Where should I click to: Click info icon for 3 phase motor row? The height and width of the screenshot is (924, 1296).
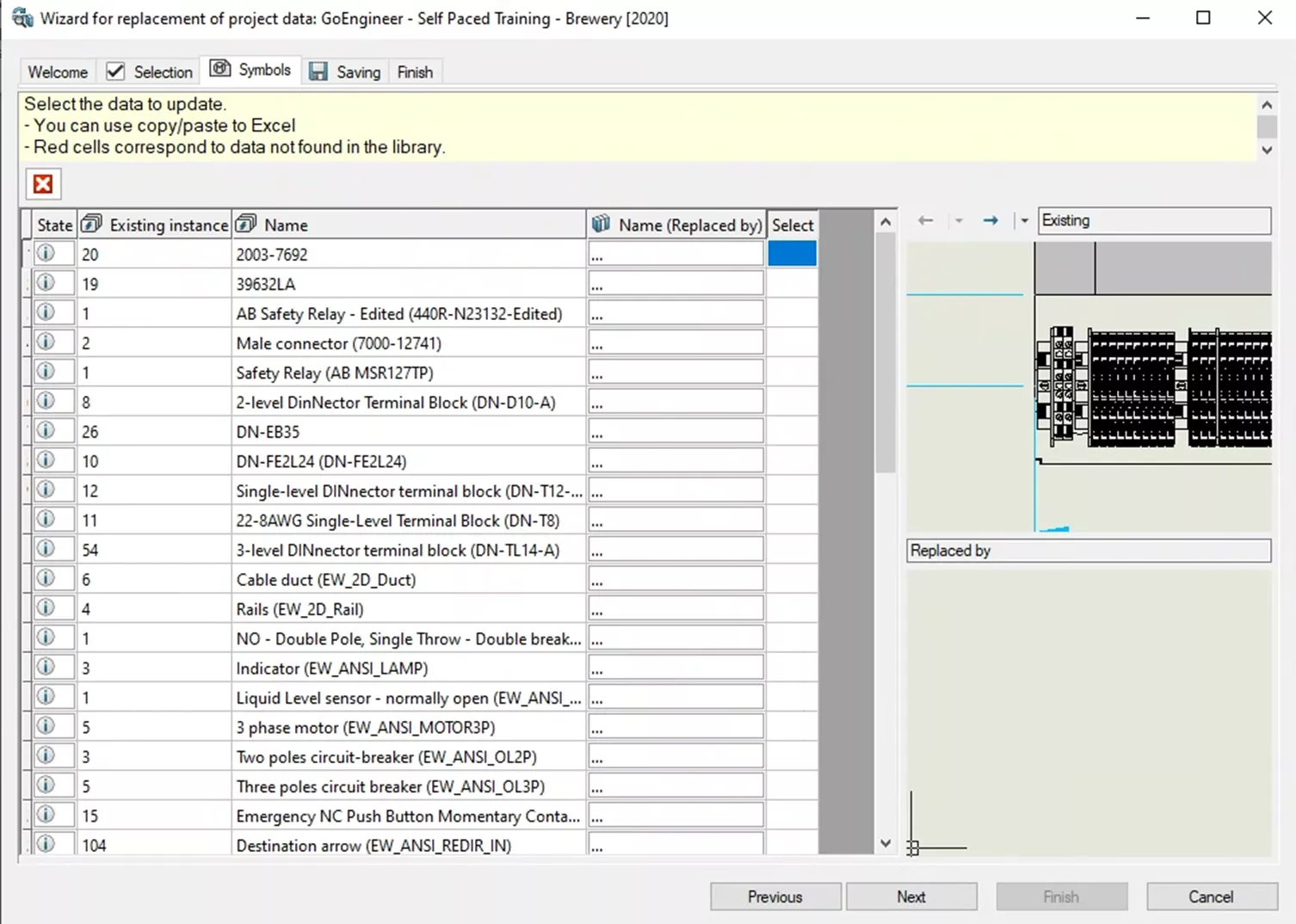click(x=46, y=727)
